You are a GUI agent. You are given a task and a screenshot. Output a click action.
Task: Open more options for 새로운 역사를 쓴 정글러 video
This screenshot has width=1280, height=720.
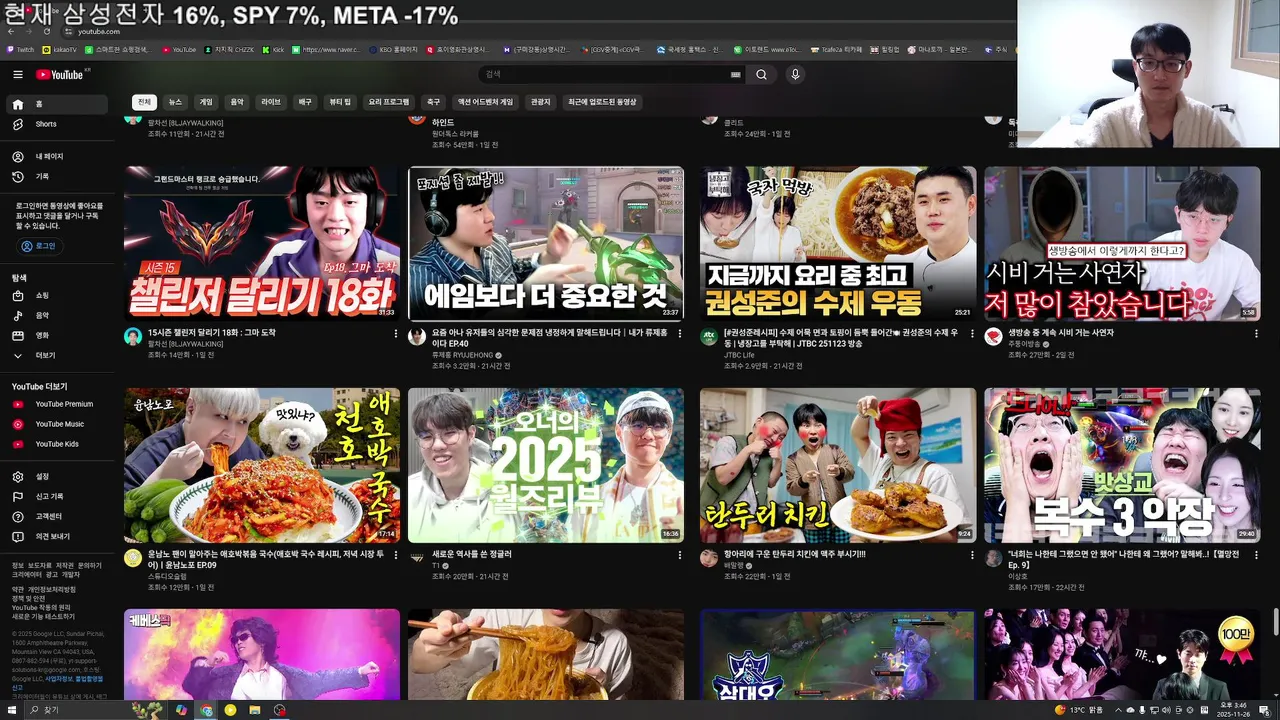click(x=680, y=554)
